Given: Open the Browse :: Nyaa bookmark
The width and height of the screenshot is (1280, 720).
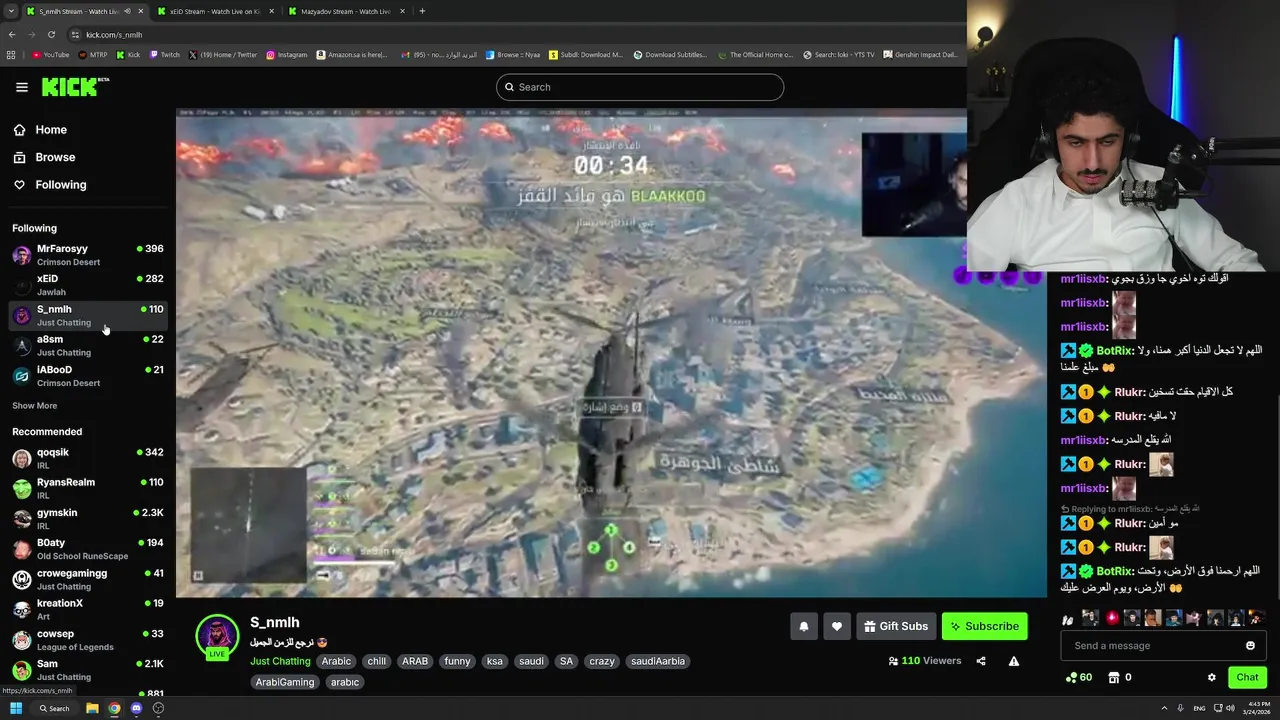Looking at the screenshot, I should pos(512,55).
